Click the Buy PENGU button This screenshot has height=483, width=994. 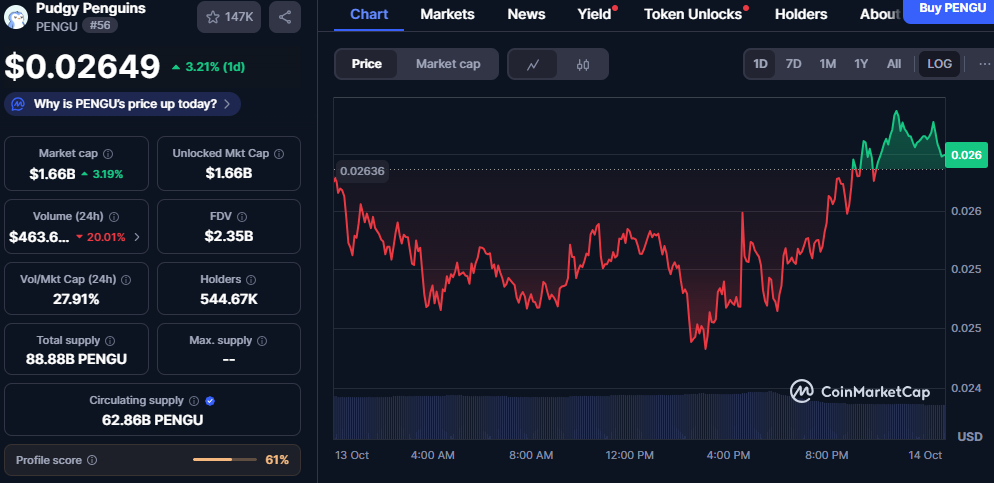coord(948,9)
